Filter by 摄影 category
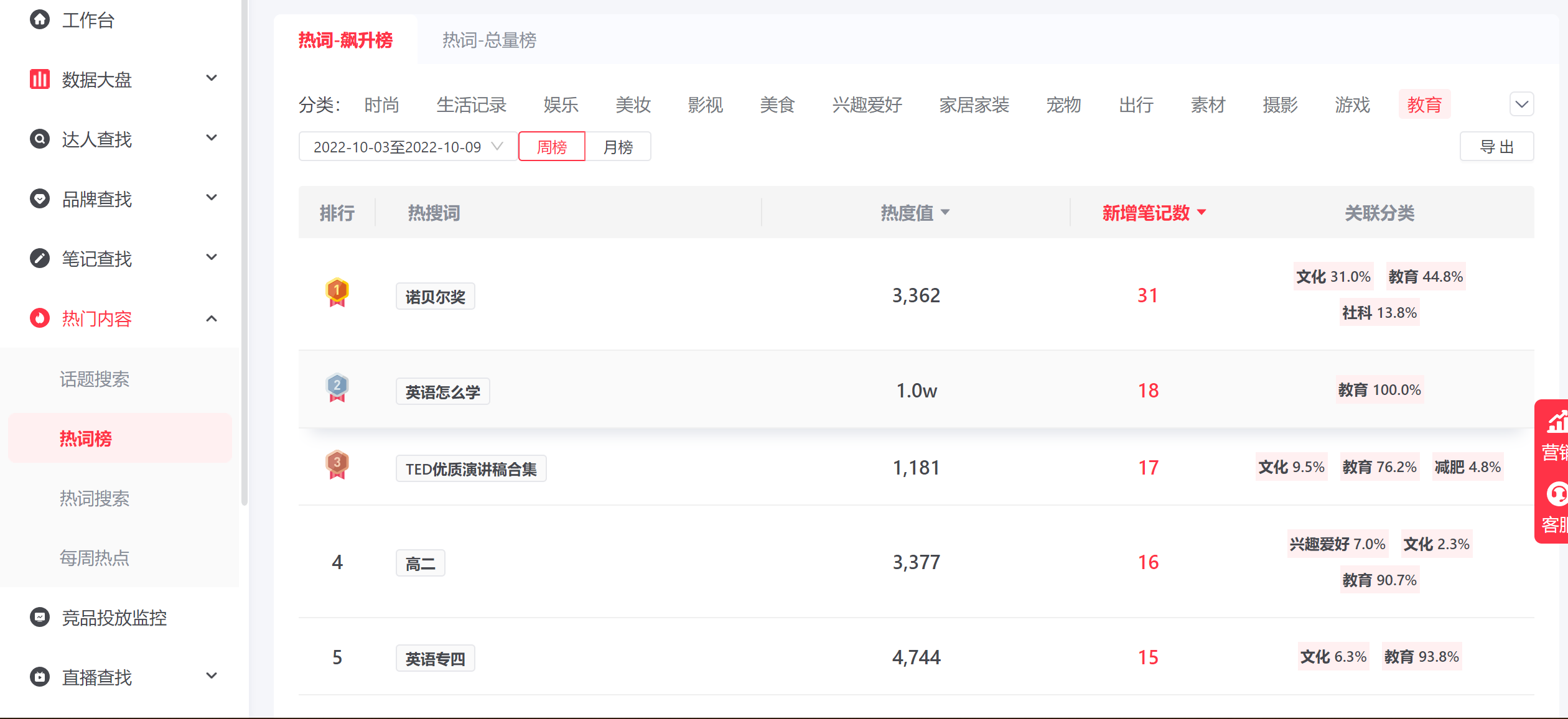The height and width of the screenshot is (719, 1568). pyautogui.click(x=1280, y=104)
